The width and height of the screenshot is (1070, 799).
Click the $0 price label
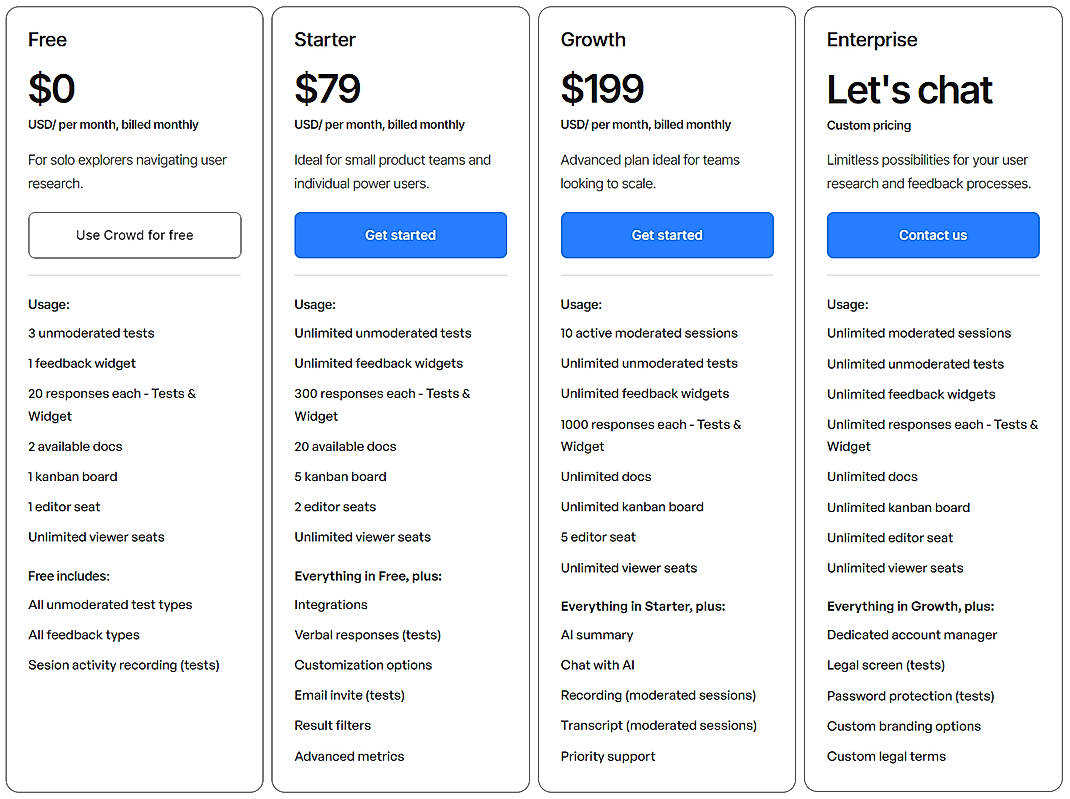[52, 90]
